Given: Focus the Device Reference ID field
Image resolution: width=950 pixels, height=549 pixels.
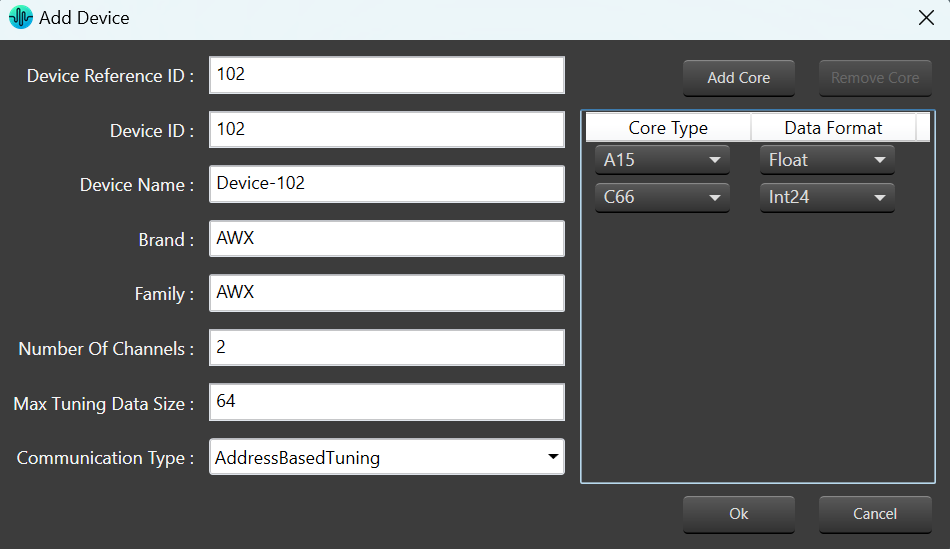Looking at the screenshot, I should [x=387, y=75].
